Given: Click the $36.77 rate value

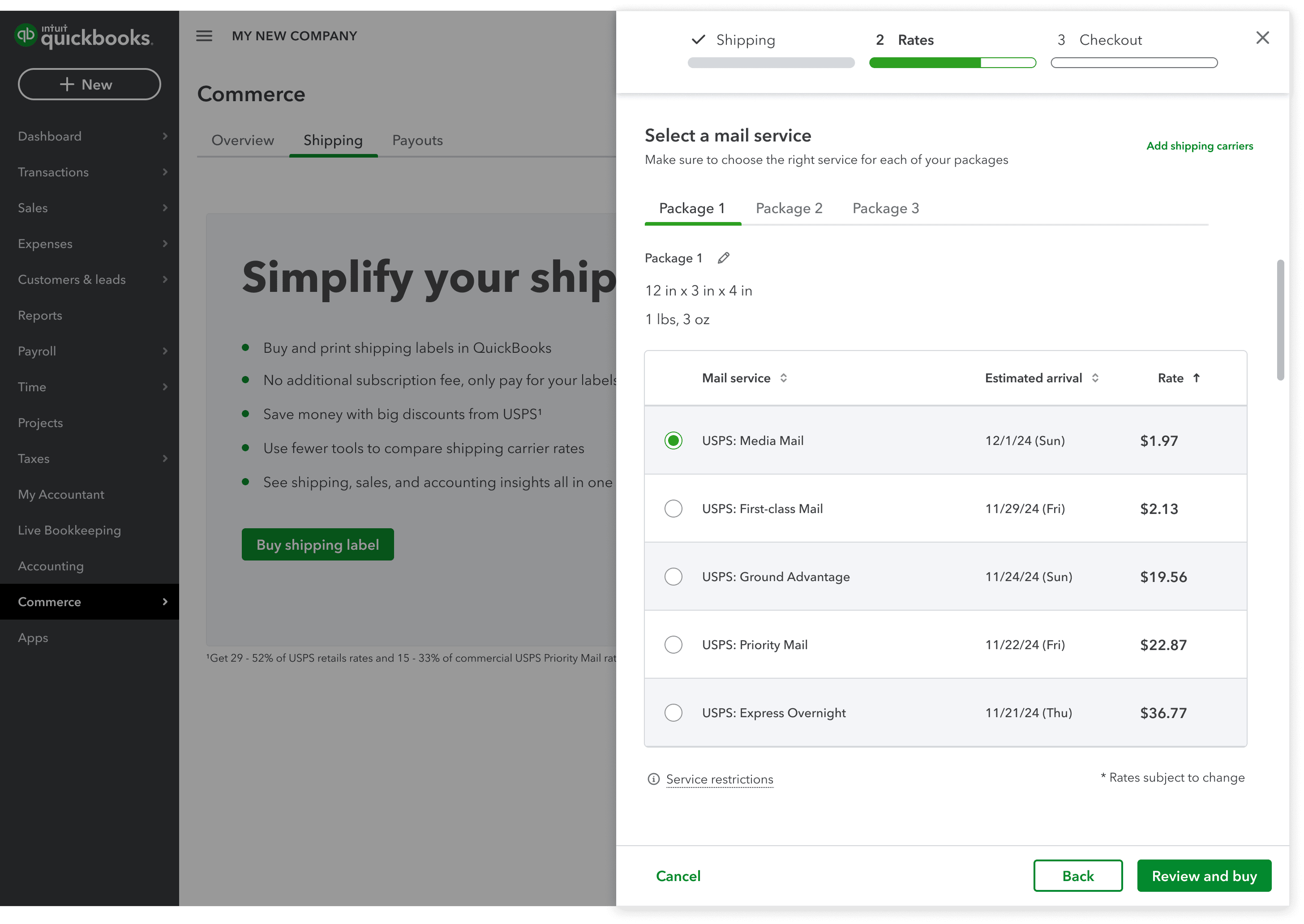Looking at the screenshot, I should 1163,713.
